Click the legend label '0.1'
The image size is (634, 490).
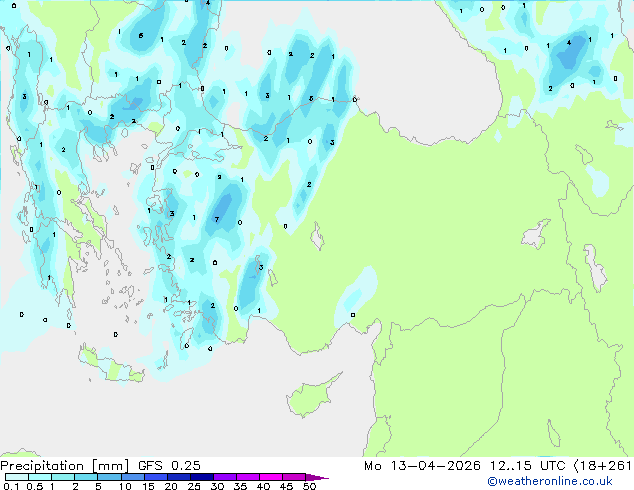(11, 486)
